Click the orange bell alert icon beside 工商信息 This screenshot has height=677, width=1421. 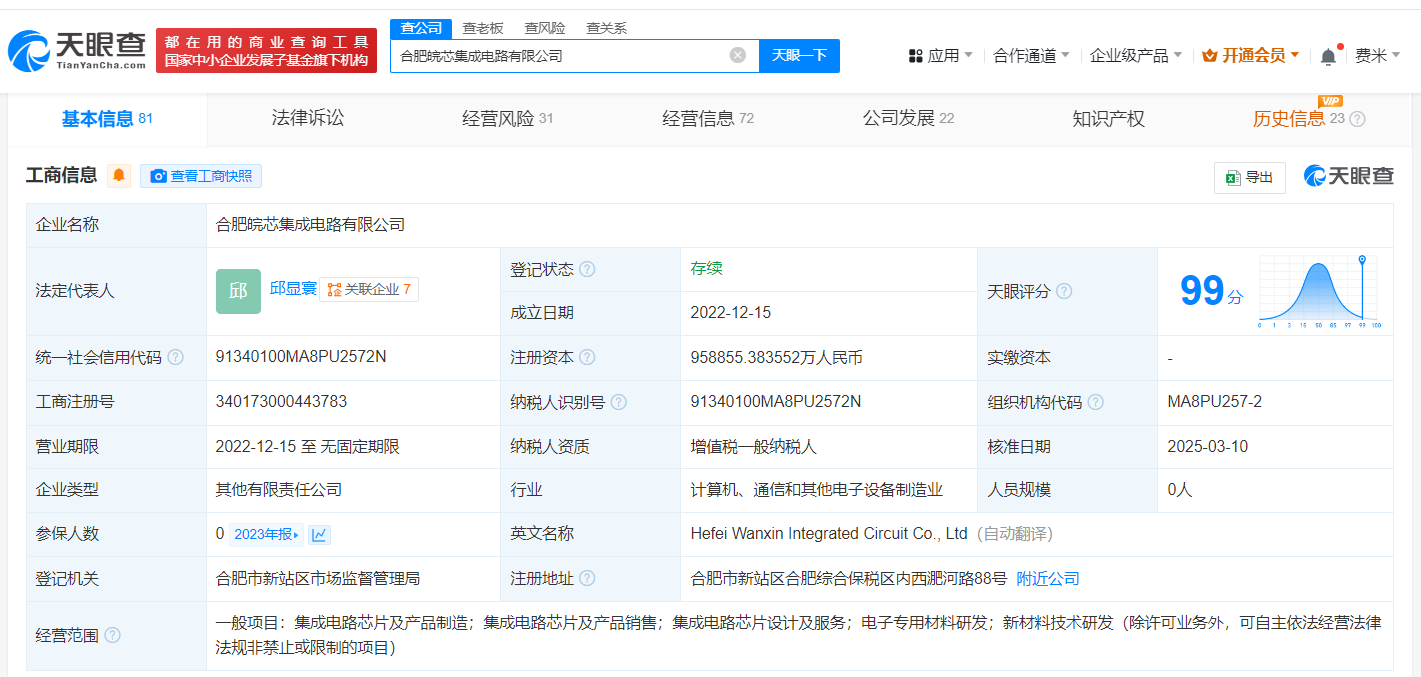[x=119, y=176]
